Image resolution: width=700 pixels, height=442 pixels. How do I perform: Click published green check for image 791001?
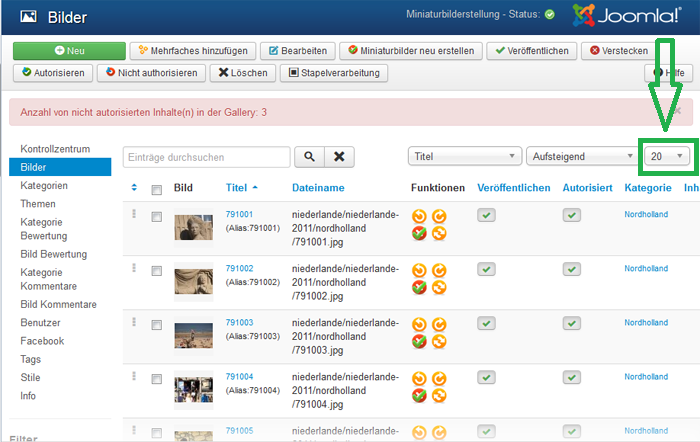tap(486, 215)
